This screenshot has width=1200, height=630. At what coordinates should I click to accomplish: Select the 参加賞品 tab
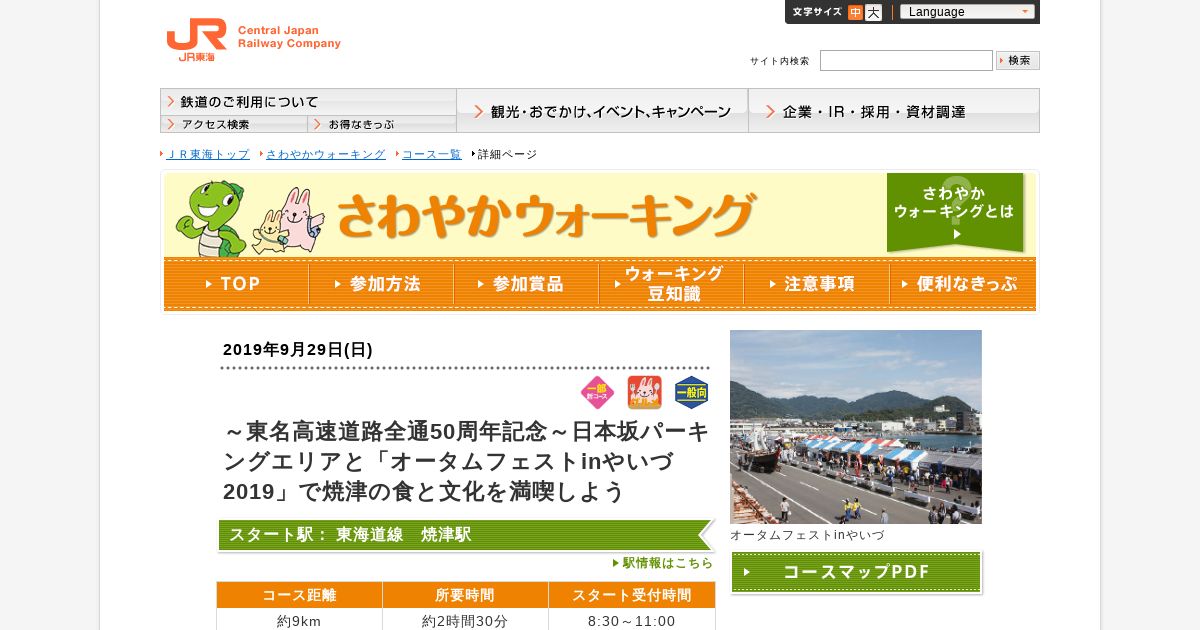(526, 284)
